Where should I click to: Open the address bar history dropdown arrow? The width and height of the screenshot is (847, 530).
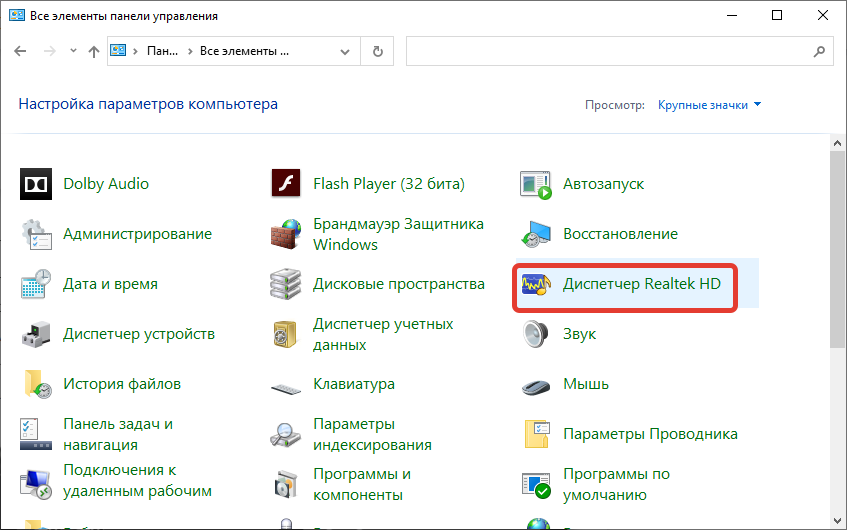[x=347, y=50]
